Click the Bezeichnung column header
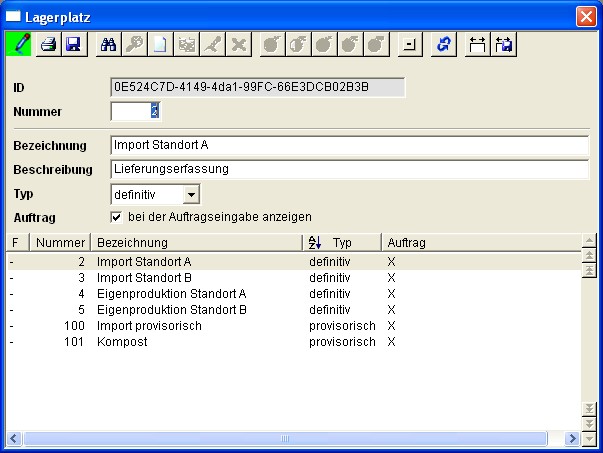The image size is (603, 453). (197, 243)
